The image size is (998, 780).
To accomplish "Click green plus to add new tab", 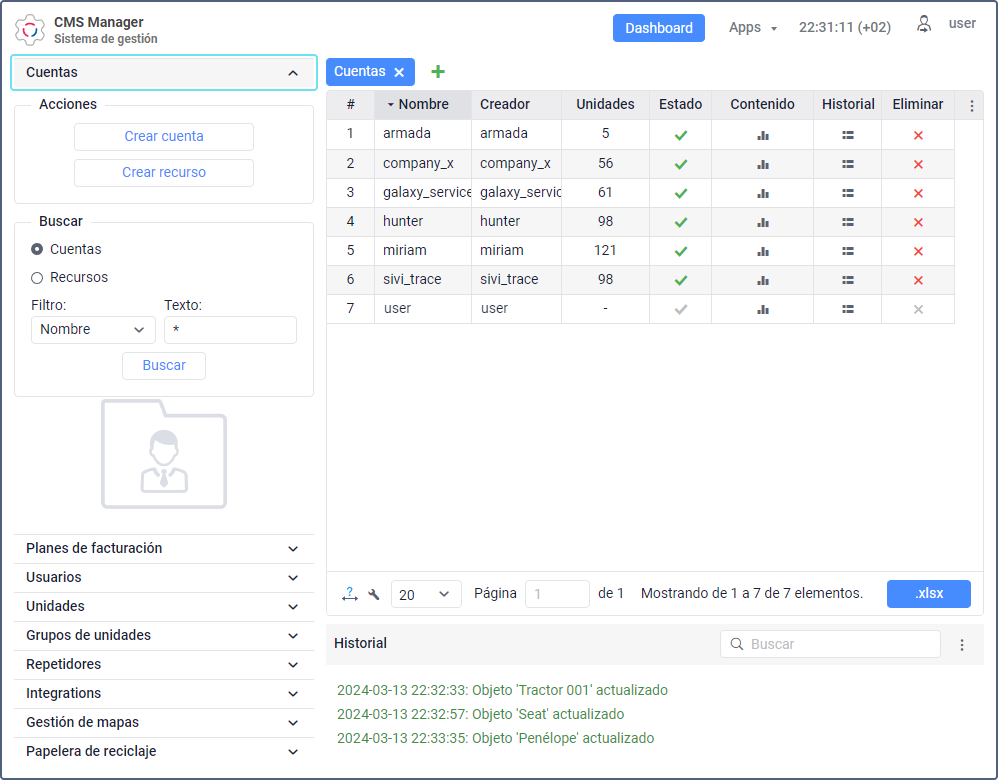I will 437,72.
